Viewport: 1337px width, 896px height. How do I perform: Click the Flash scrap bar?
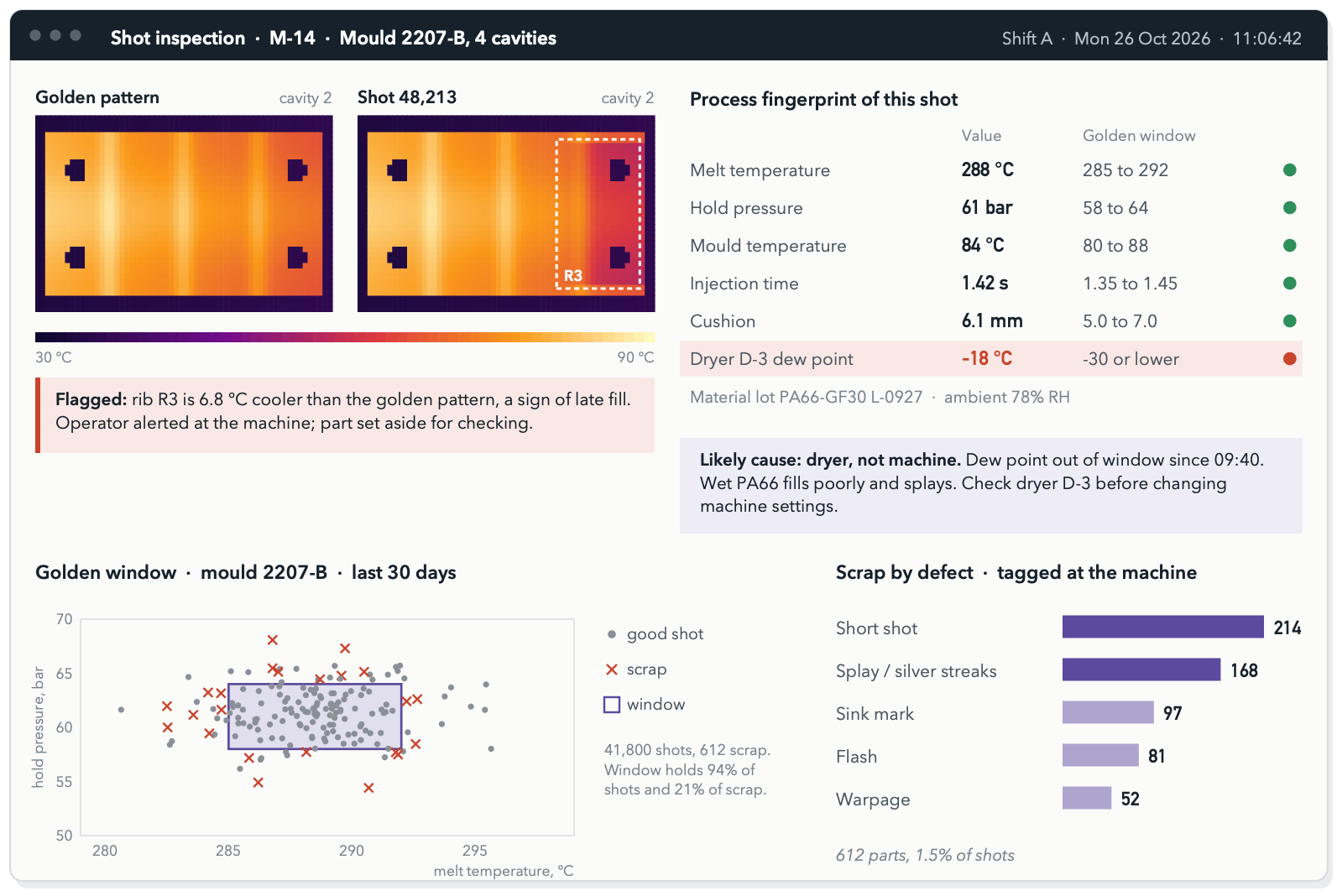click(x=1100, y=755)
